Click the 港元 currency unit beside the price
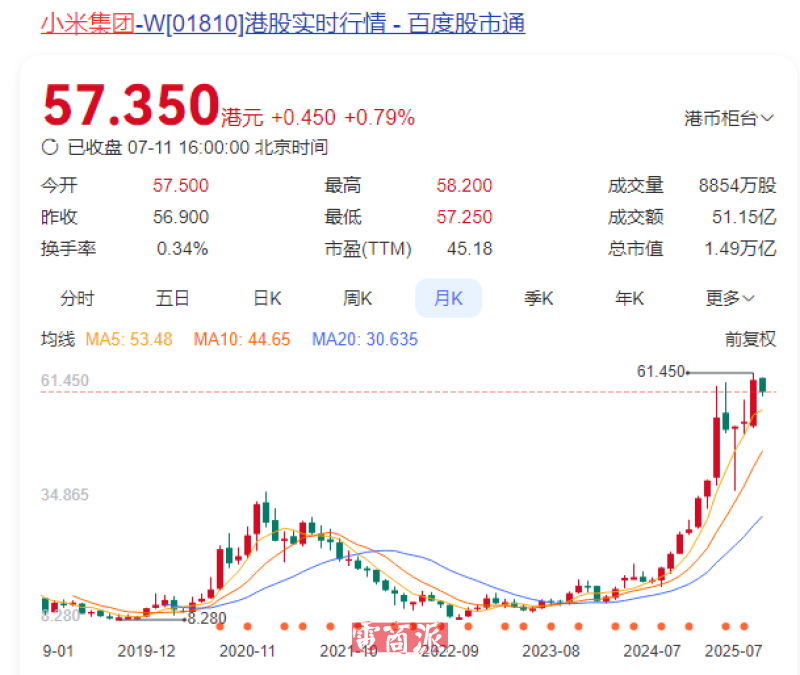800x675 pixels. click(x=242, y=118)
